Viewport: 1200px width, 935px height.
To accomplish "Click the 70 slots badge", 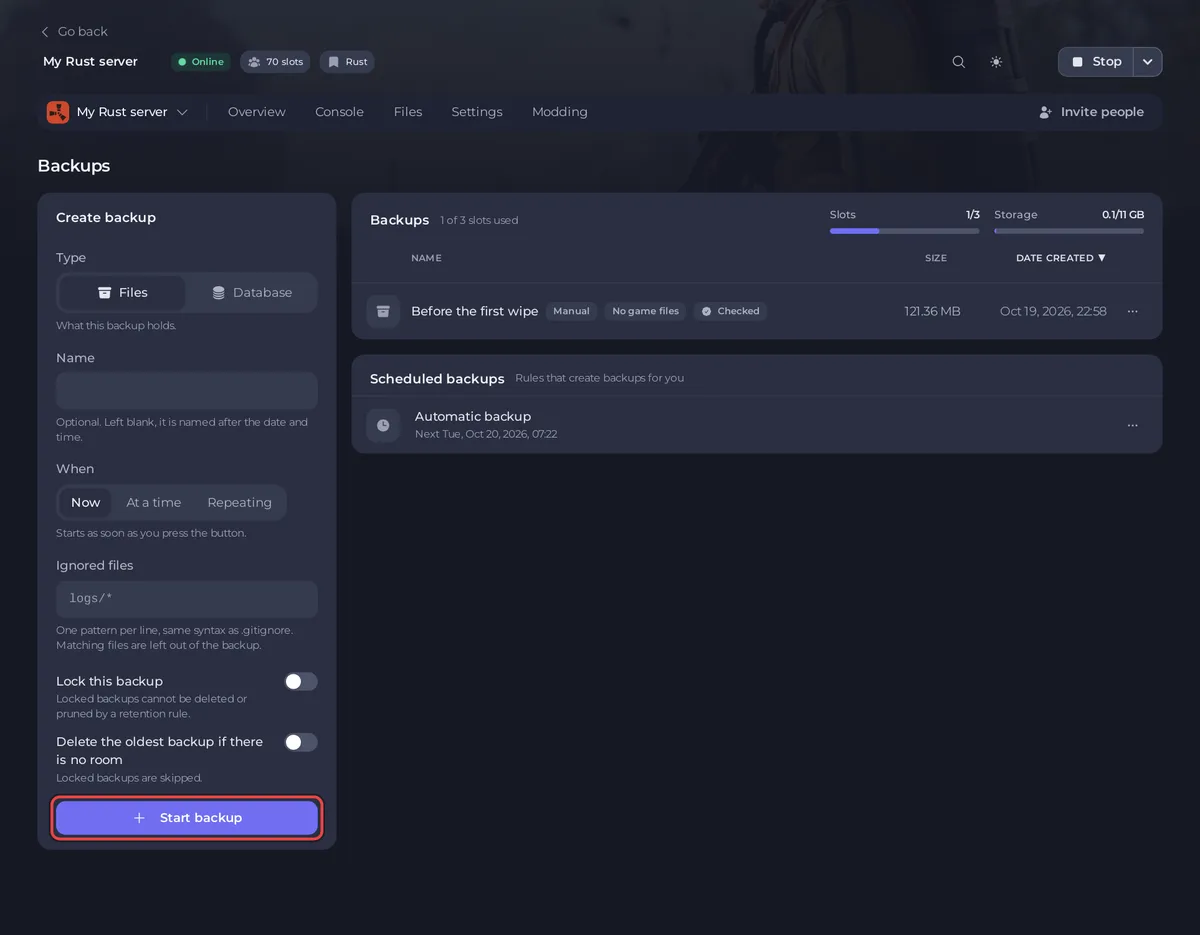I will click(275, 62).
